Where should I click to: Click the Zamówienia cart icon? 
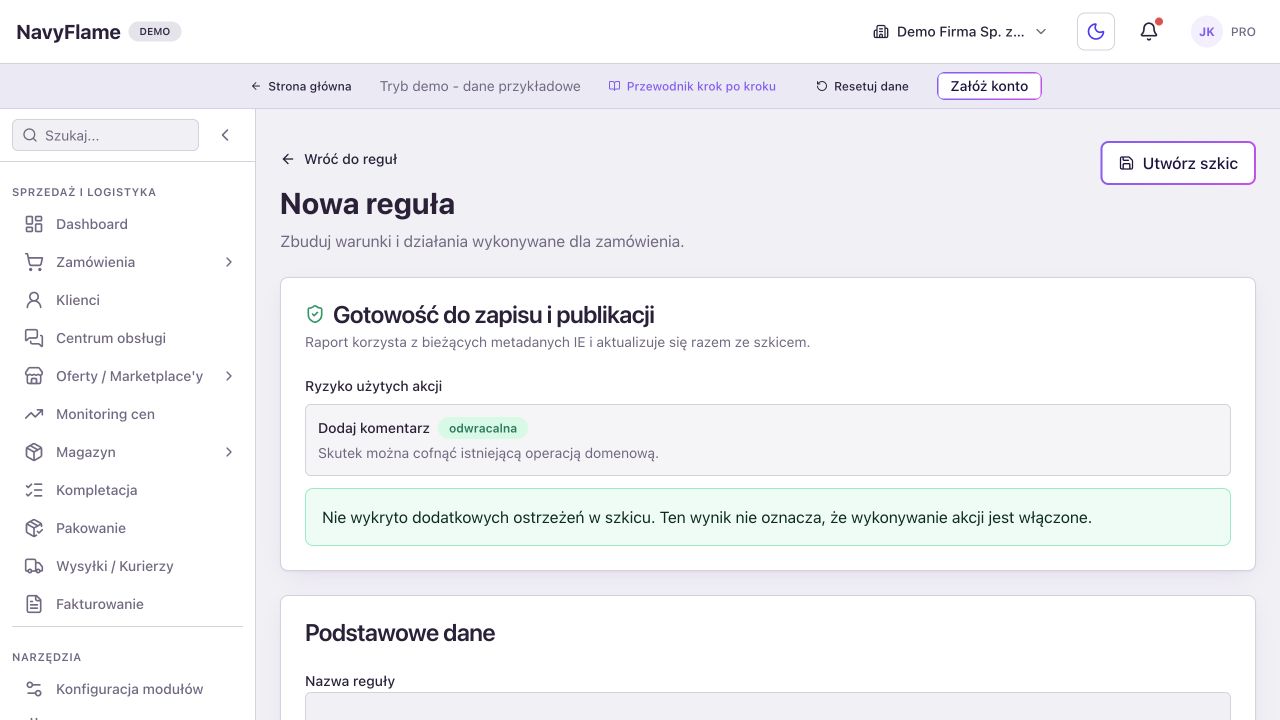point(34,262)
